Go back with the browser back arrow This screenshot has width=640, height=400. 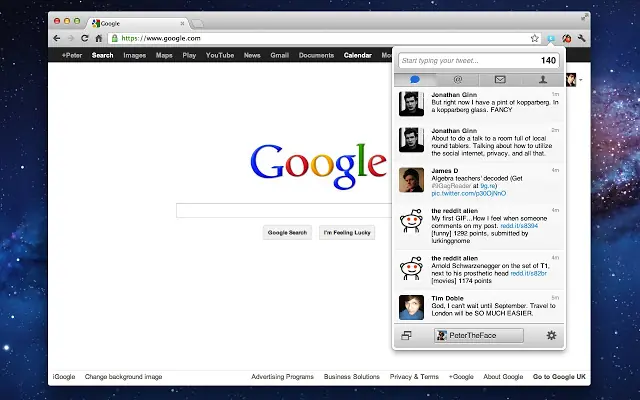point(57,38)
